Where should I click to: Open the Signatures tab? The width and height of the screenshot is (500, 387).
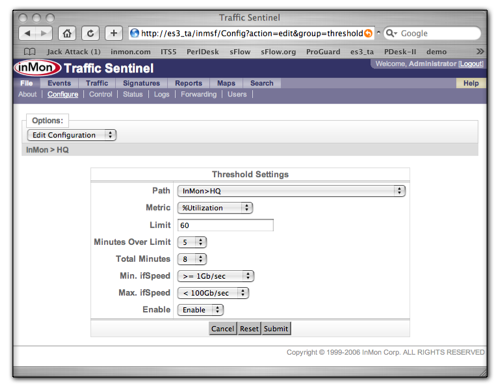pyautogui.click(x=141, y=83)
